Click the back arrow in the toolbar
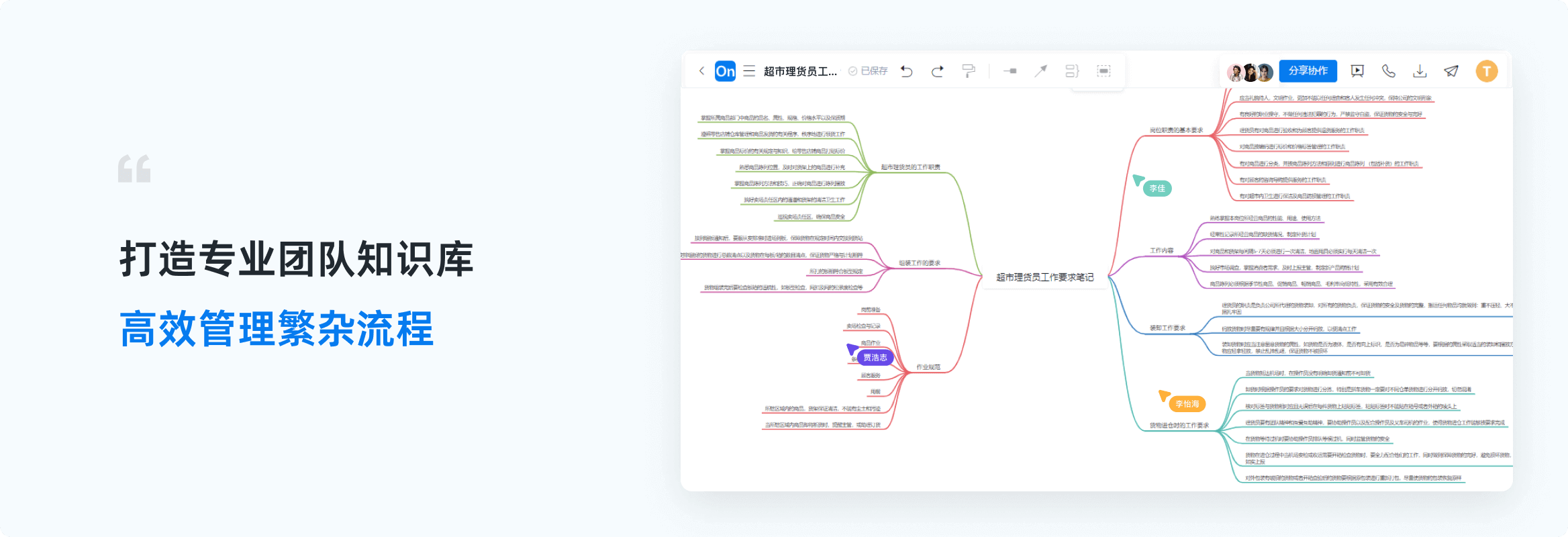Screen dimensions: 1568x537 (x=701, y=71)
